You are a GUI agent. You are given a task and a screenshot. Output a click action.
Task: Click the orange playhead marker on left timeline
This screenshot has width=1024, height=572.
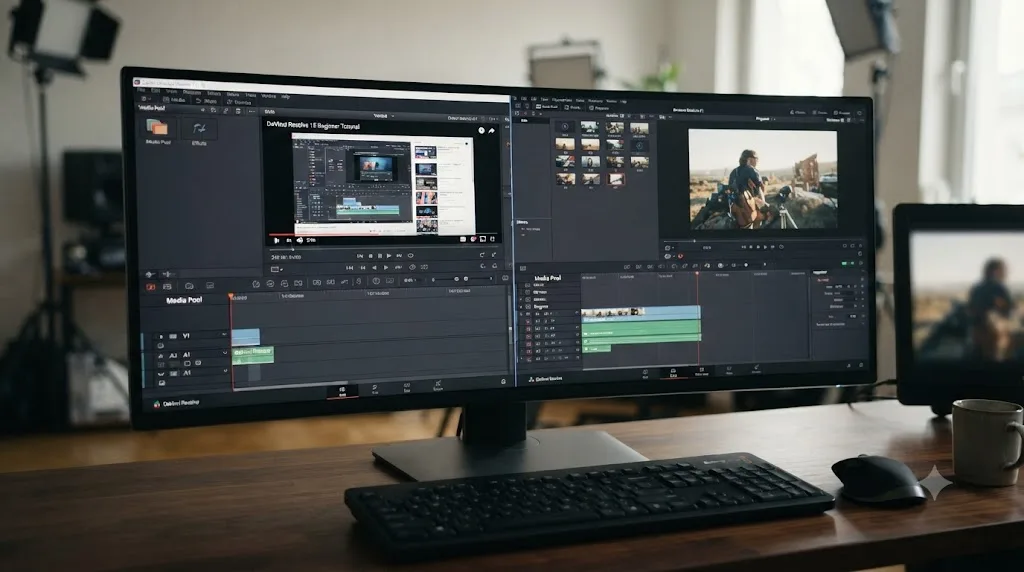coord(231,296)
